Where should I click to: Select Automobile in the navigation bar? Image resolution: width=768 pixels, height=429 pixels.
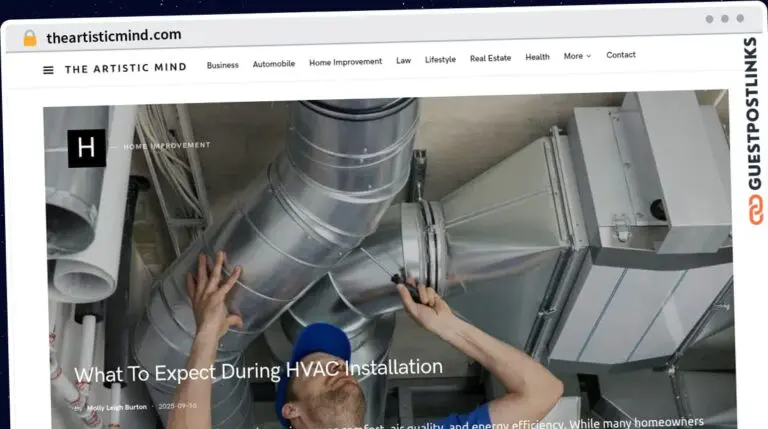[273, 63]
